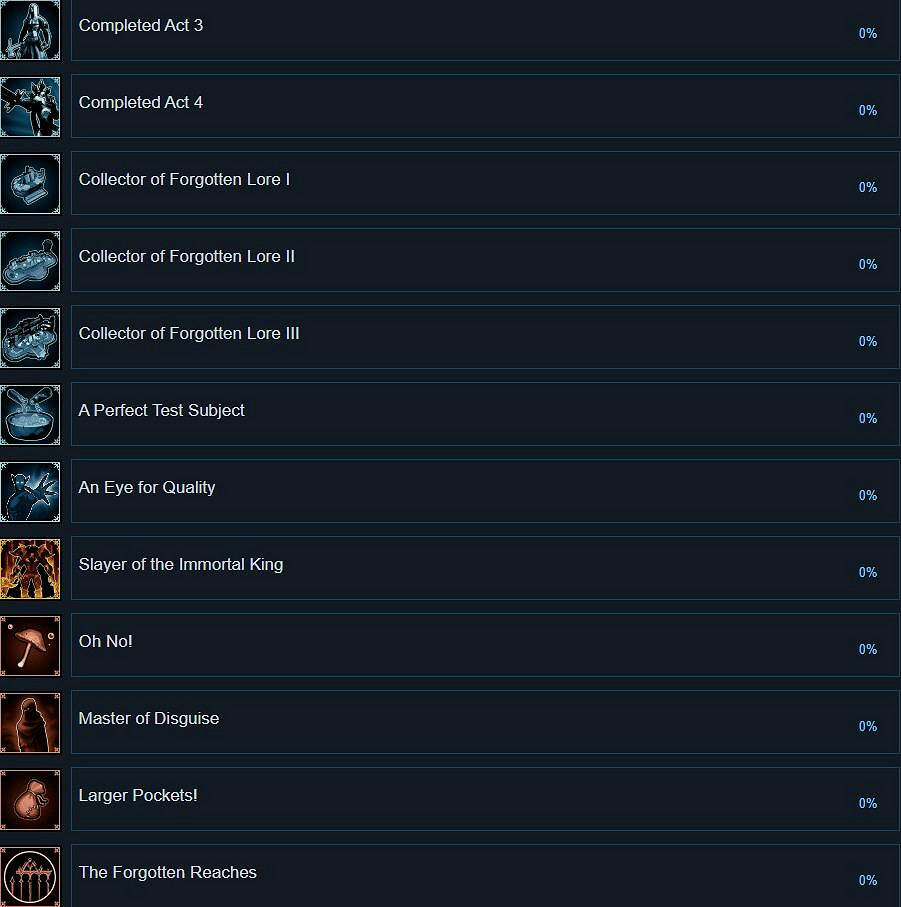
Task: Click the Completed Act 4 percentage value
Action: (x=867, y=111)
